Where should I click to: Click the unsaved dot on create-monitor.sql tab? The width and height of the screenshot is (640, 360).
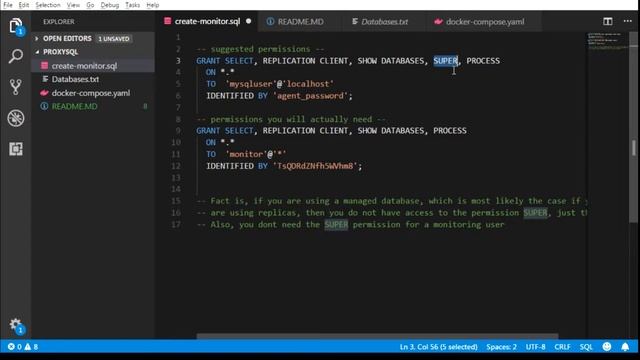coord(249,21)
